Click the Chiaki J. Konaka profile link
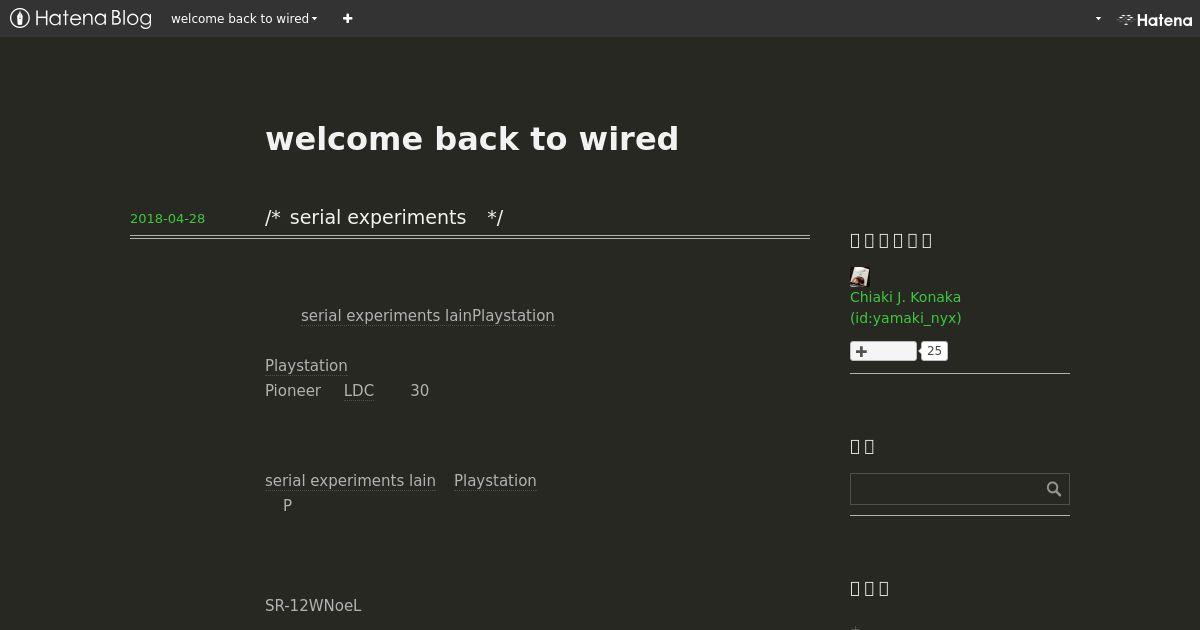 pyautogui.click(x=905, y=297)
